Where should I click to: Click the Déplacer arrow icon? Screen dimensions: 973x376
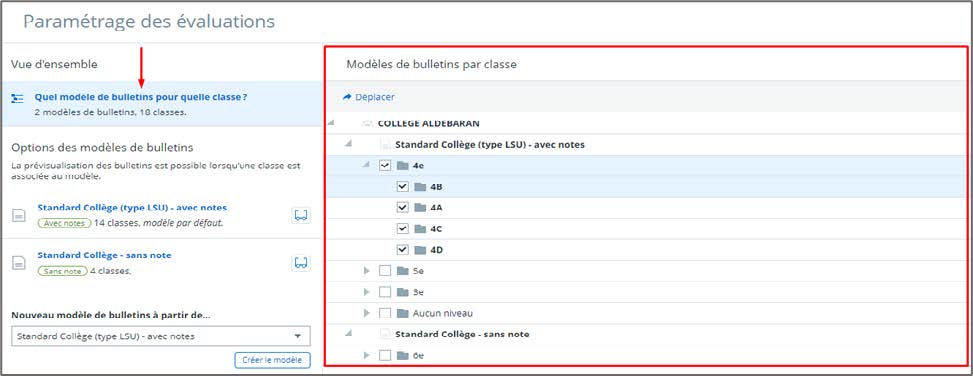pos(347,97)
